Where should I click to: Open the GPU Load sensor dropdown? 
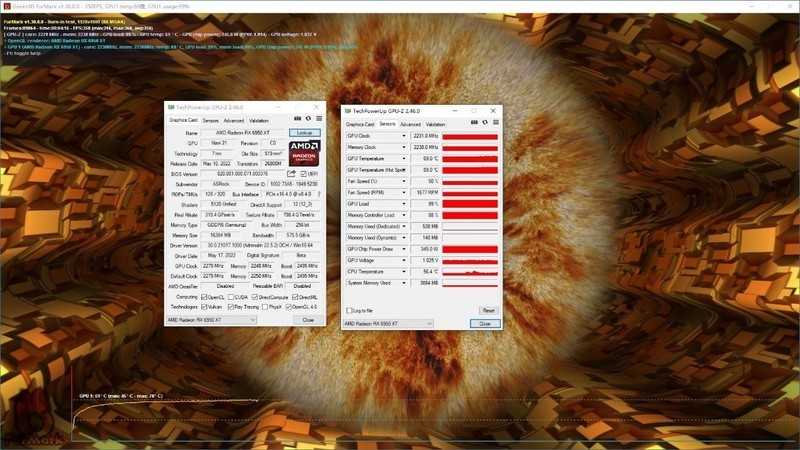point(404,204)
